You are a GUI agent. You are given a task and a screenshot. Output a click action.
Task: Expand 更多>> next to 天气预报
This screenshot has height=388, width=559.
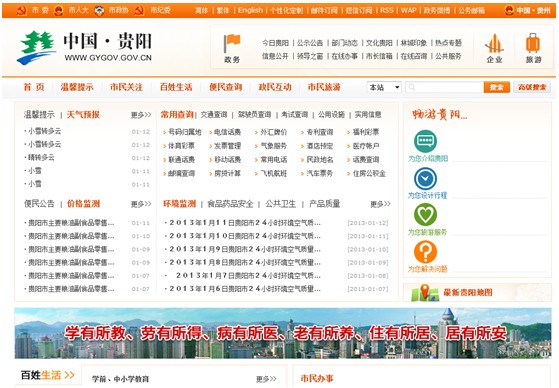pyautogui.click(x=141, y=115)
